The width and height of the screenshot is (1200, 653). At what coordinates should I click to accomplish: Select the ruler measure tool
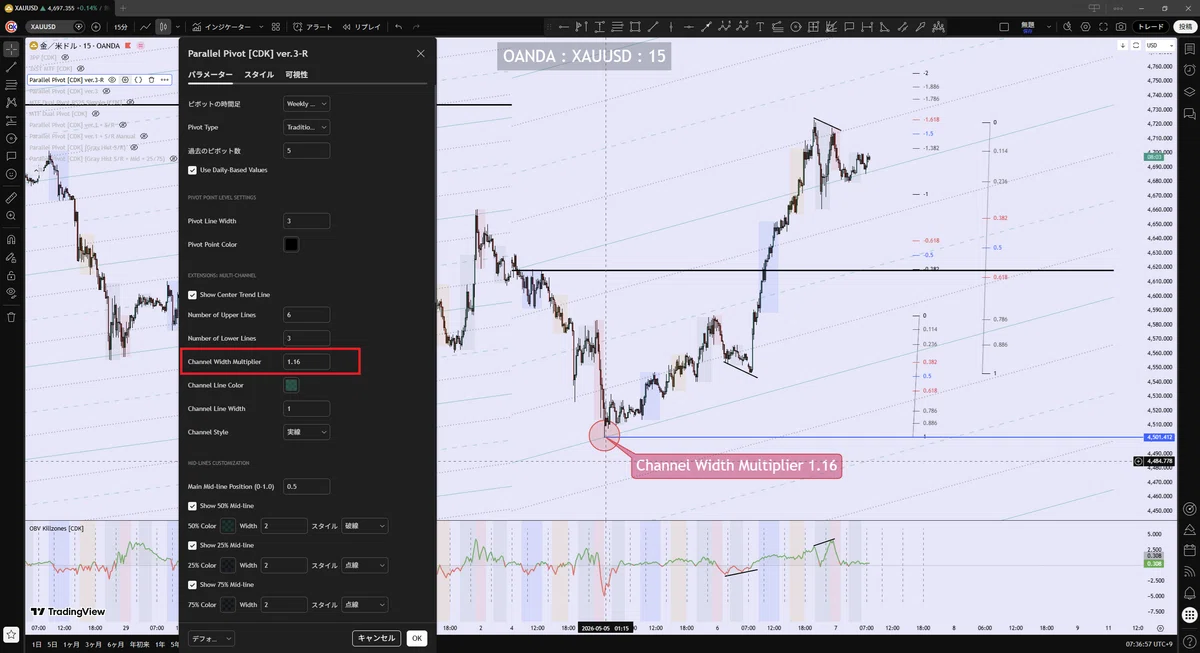11,197
